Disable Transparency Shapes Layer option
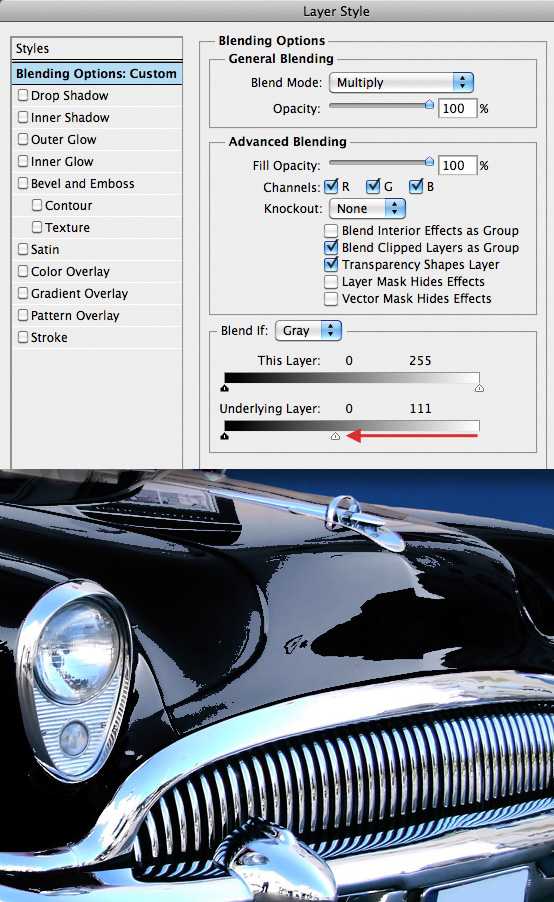The width and height of the screenshot is (554, 902). tap(331, 265)
